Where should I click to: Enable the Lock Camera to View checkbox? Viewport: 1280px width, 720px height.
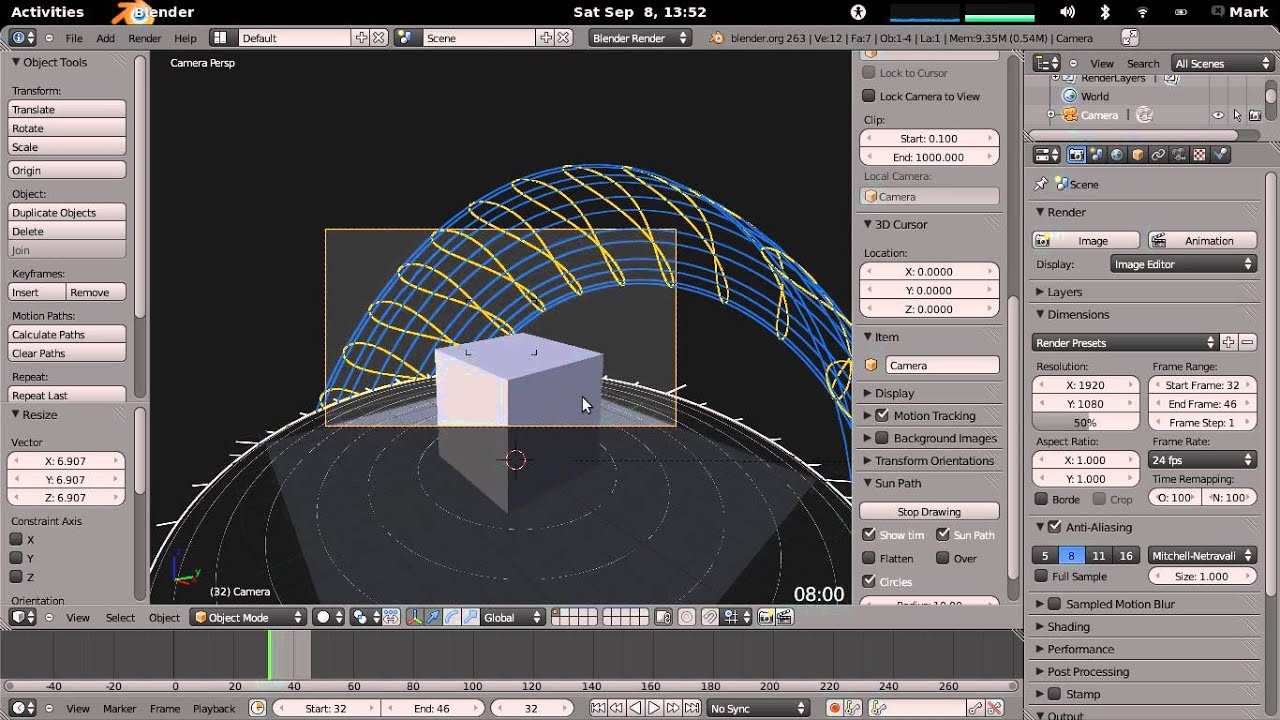coord(869,96)
